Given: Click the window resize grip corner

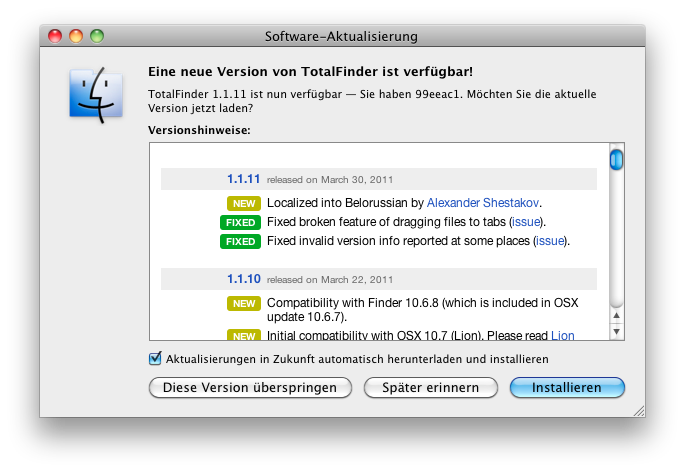Looking at the screenshot, I should (x=637, y=409).
